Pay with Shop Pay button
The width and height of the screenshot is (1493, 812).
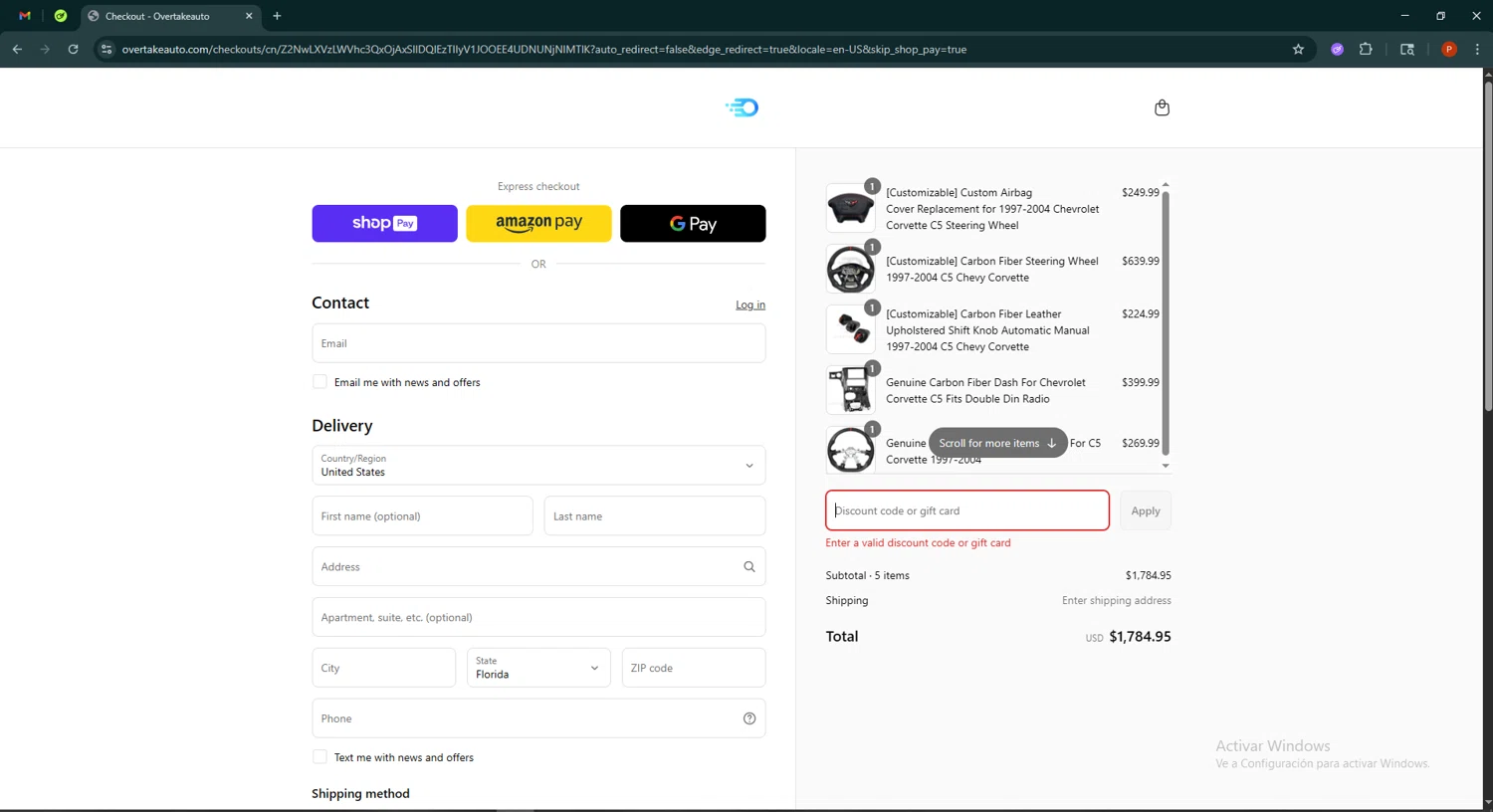pyautogui.click(x=384, y=223)
